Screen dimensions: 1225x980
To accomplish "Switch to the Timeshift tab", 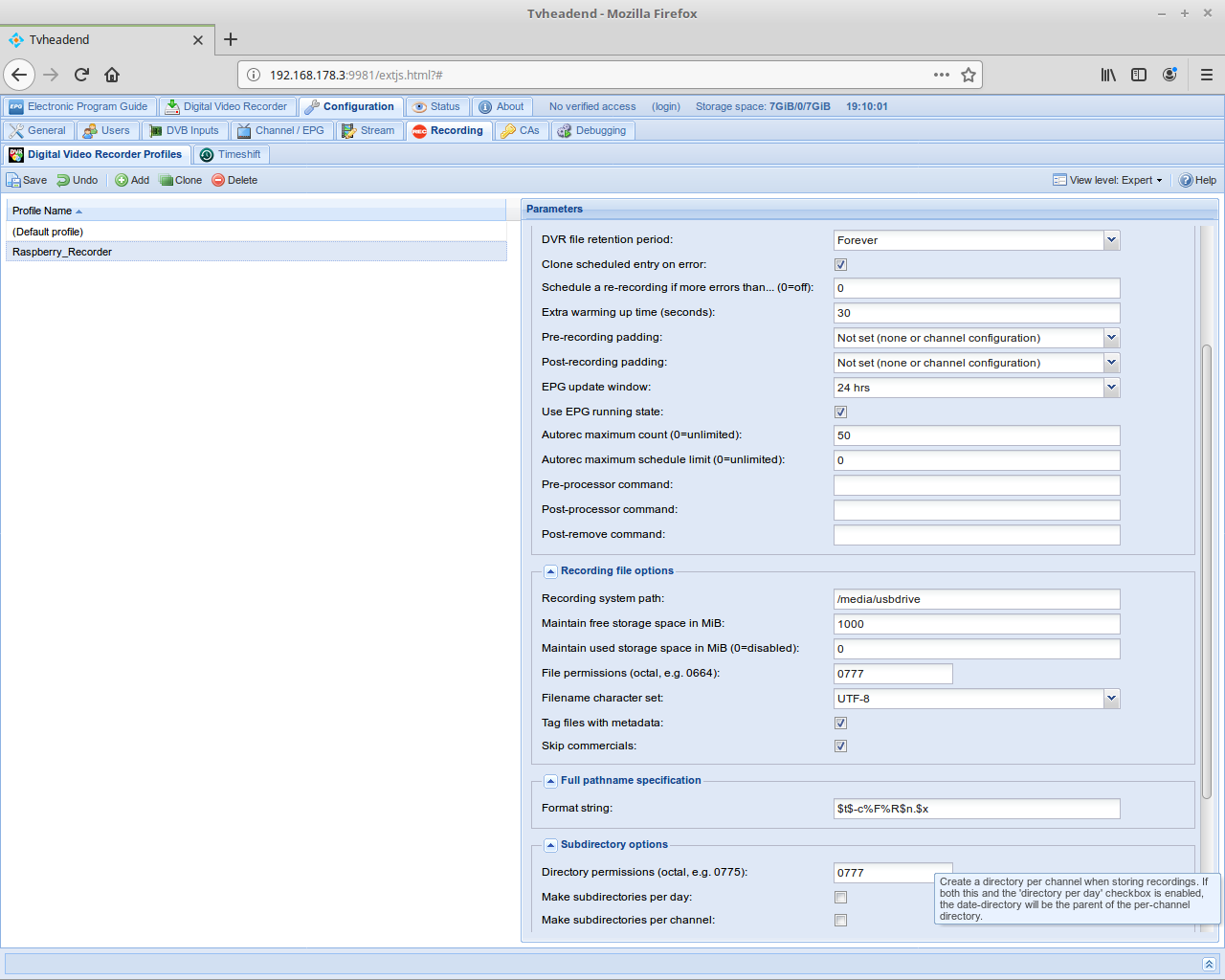I will (x=231, y=154).
